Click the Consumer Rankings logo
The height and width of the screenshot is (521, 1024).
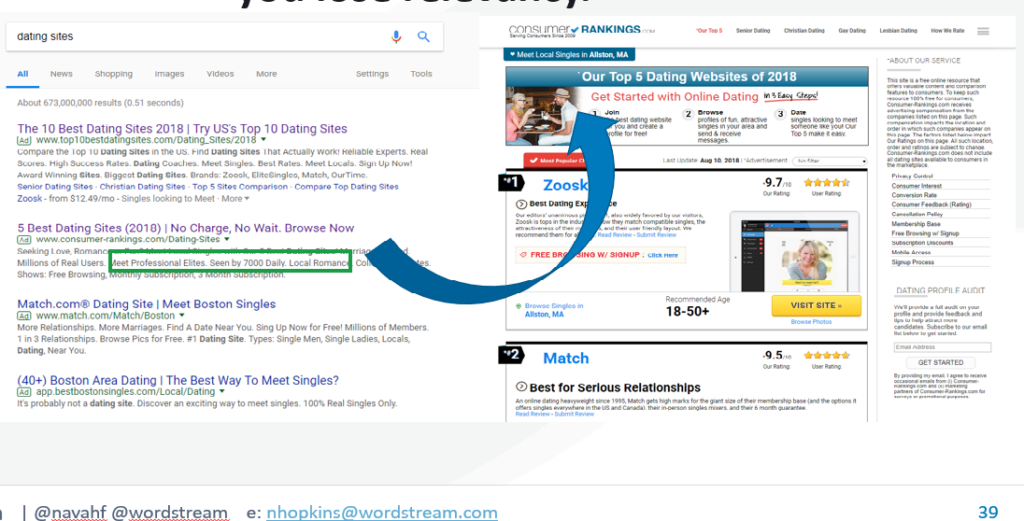tap(581, 31)
